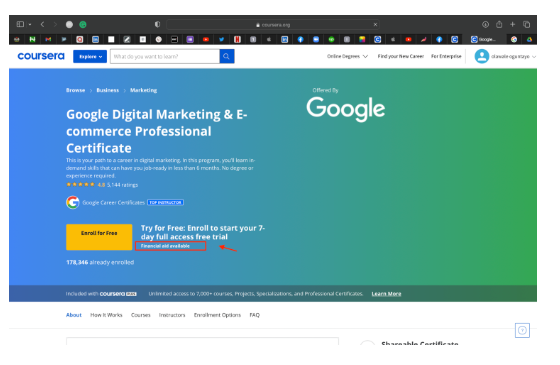
Task: Click the Google G instructor icon
Action: pyautogui.click(x=72, y=202)
